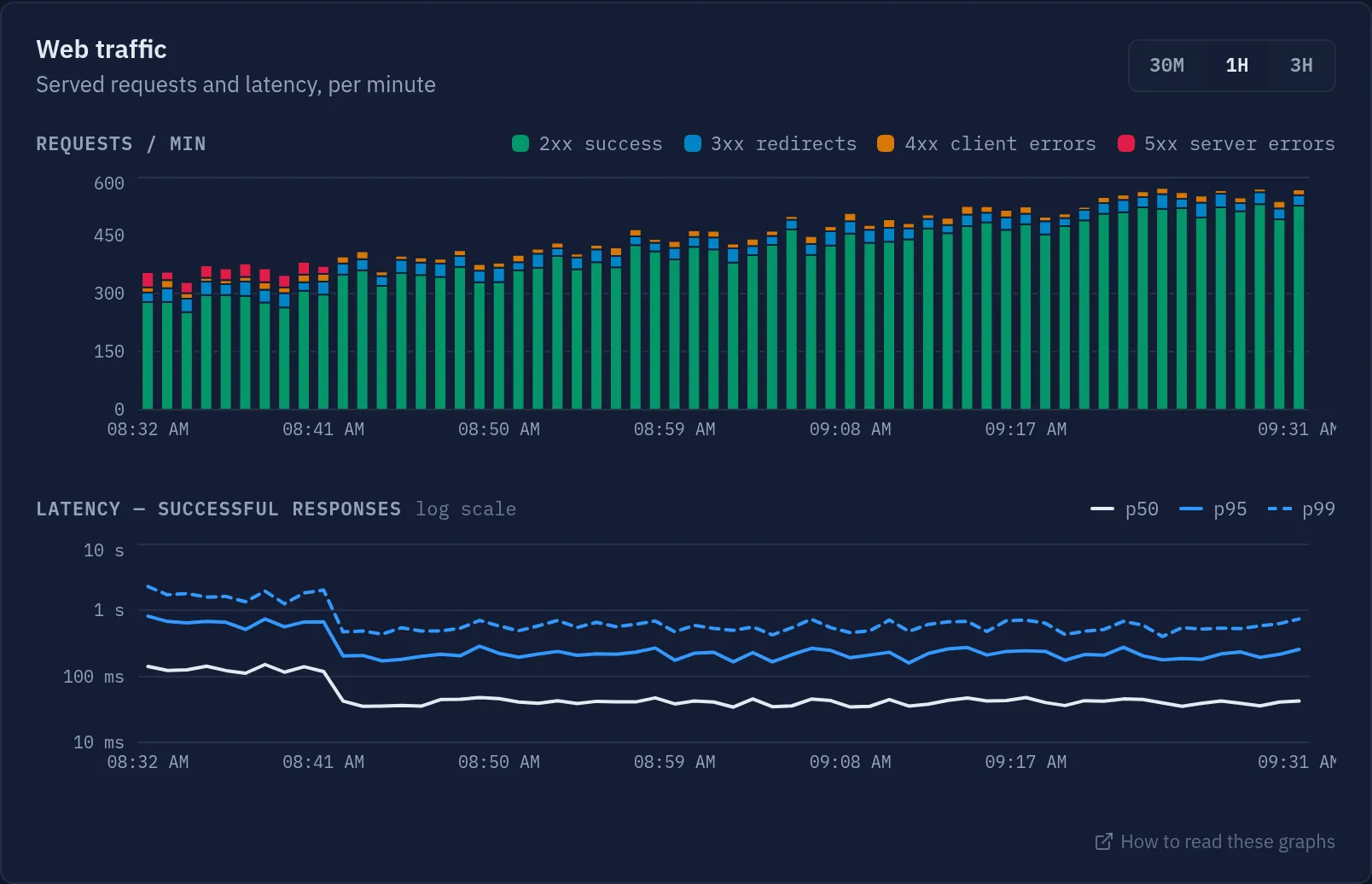Click 08:41 AM label under requests chart
This screenshot has height=884, width=1372.
point(323,429)
